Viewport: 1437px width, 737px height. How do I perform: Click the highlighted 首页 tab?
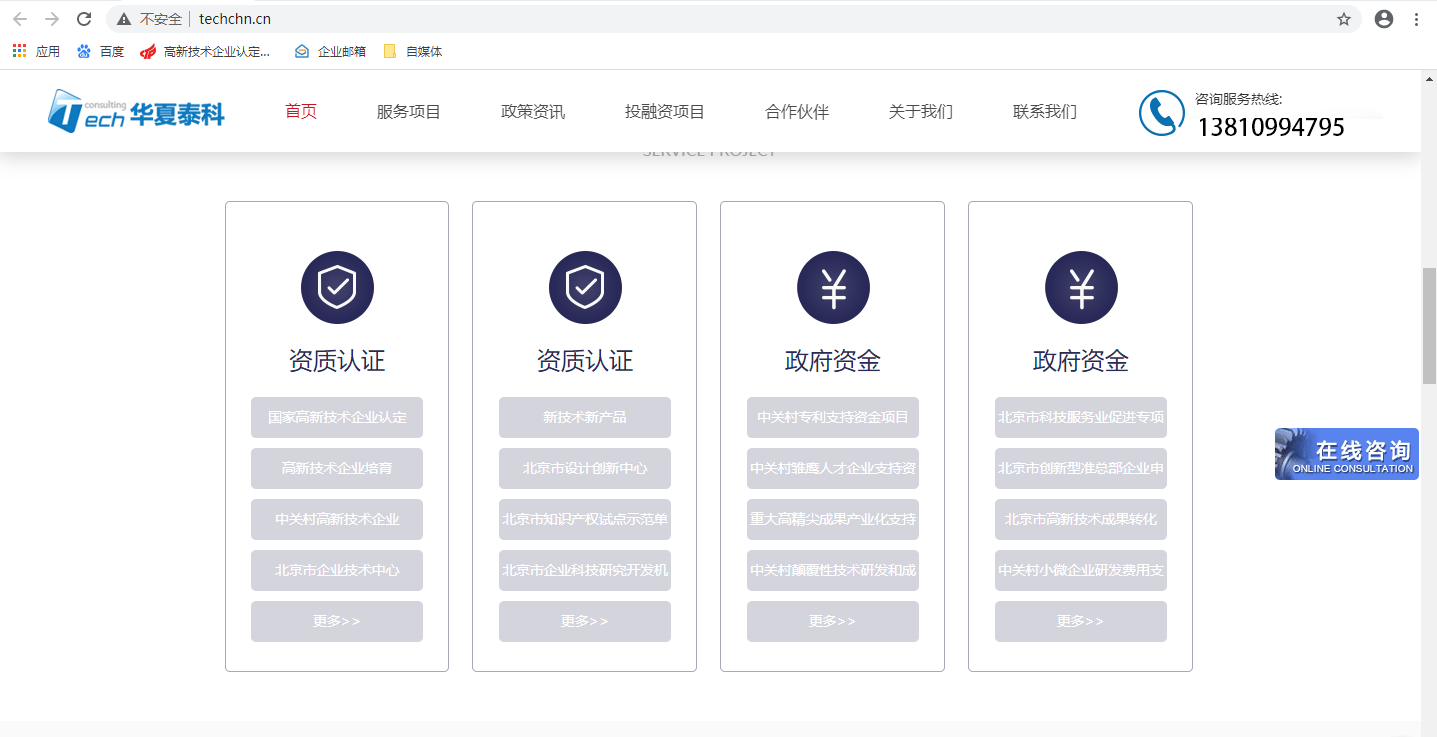point(300,112)
